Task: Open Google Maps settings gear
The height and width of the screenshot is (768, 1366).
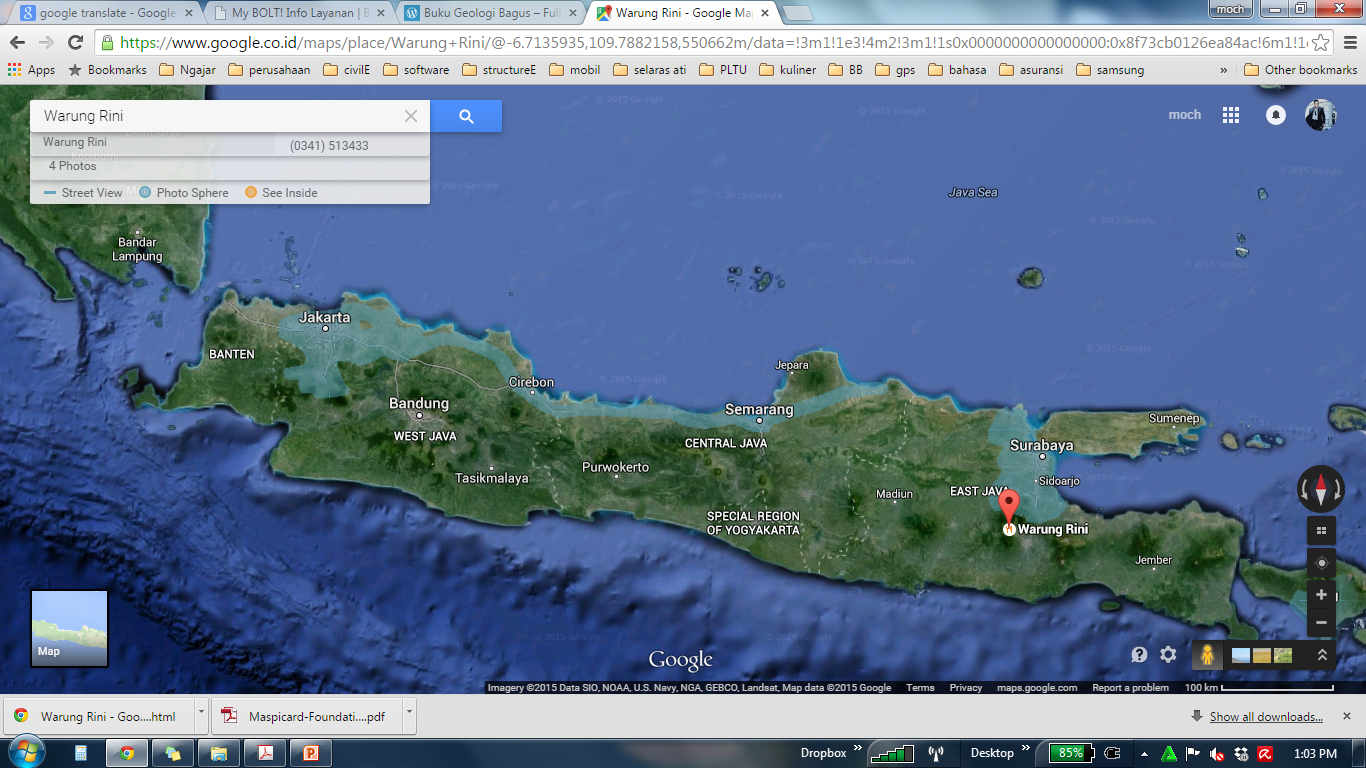Action: click(x=1168, y=655)
